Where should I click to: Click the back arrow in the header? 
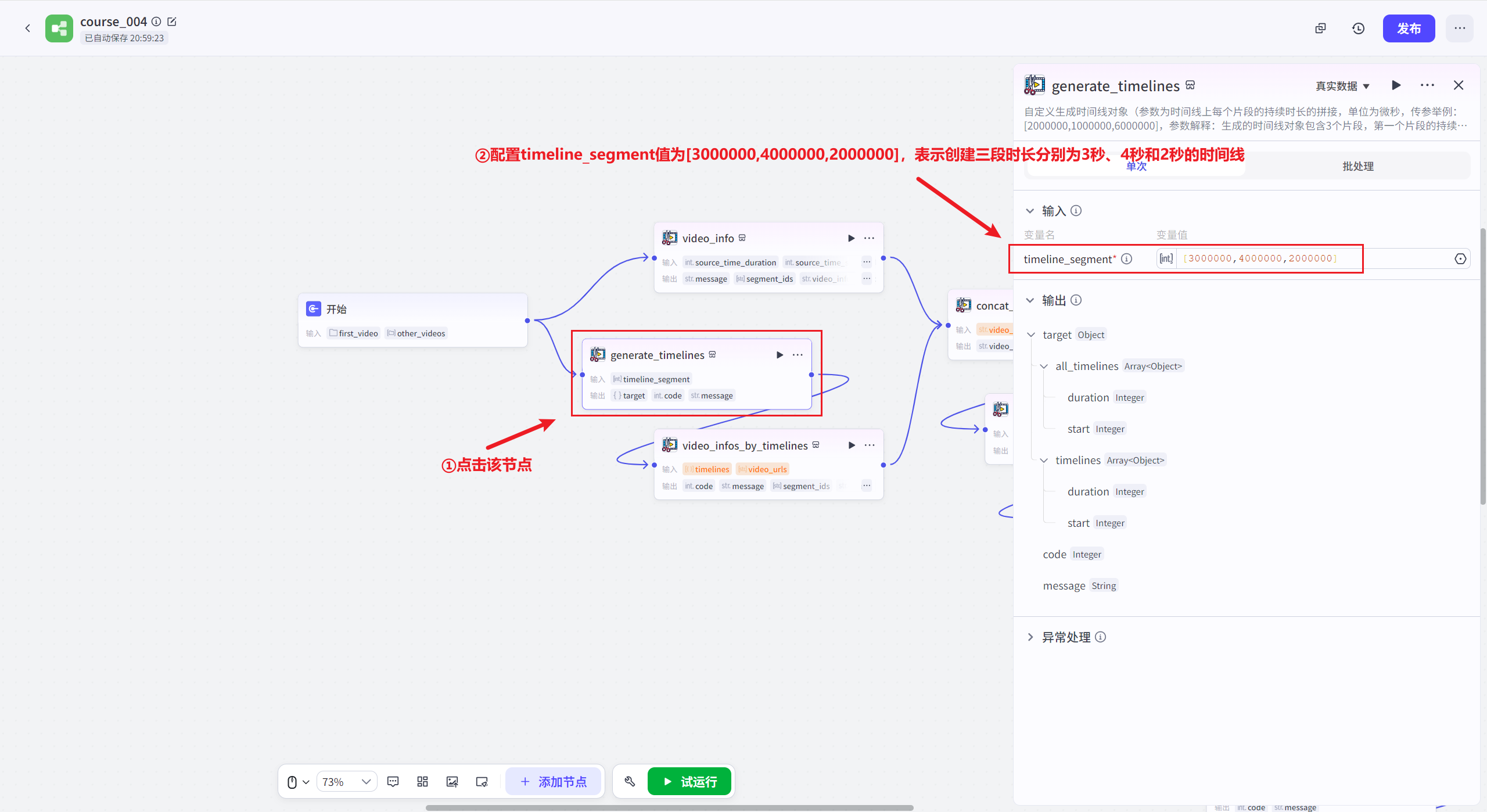[x=27, y=28]
